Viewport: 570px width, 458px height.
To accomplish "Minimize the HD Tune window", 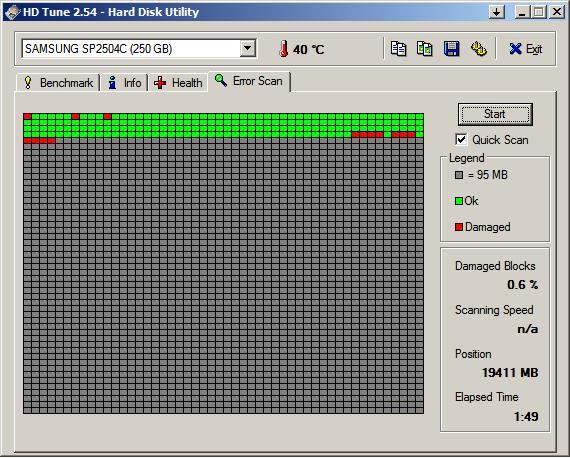I will [x=522, y=12].
